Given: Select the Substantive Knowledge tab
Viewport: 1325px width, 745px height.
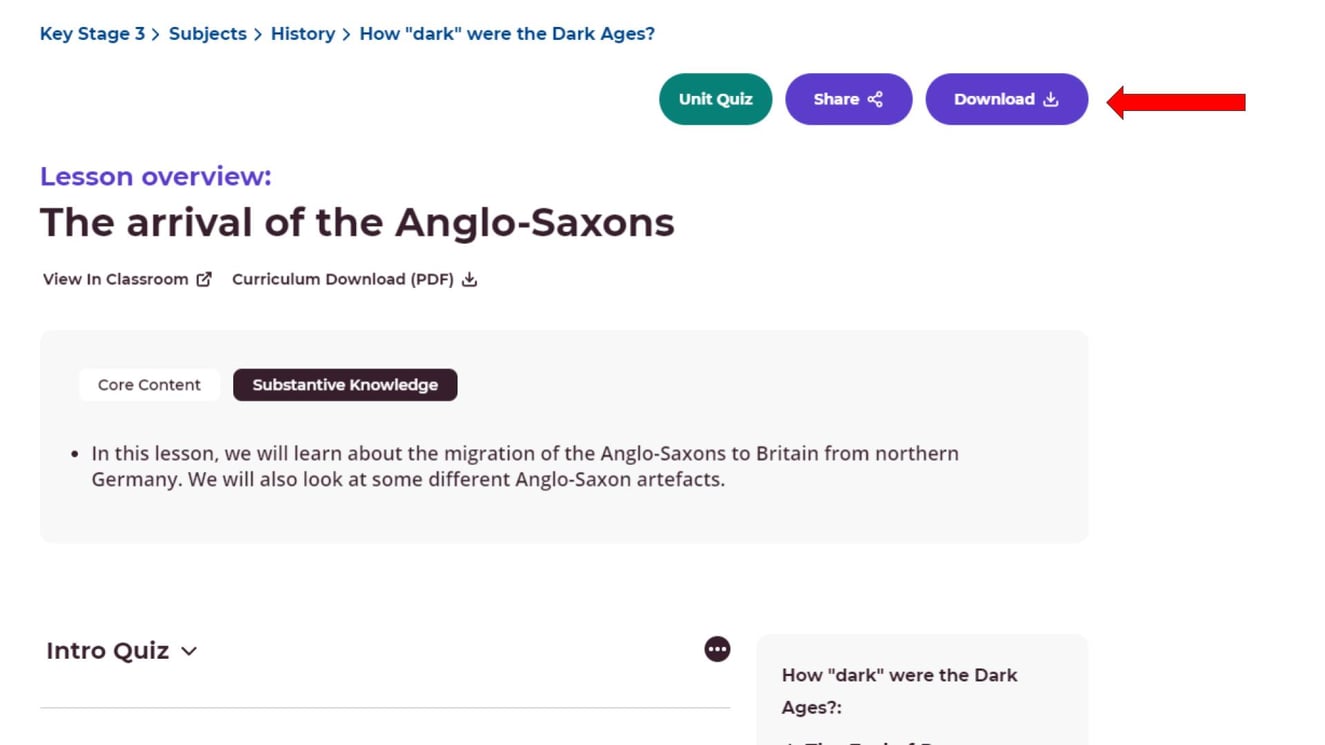Looking at the screenshot, I should (345, 385).
